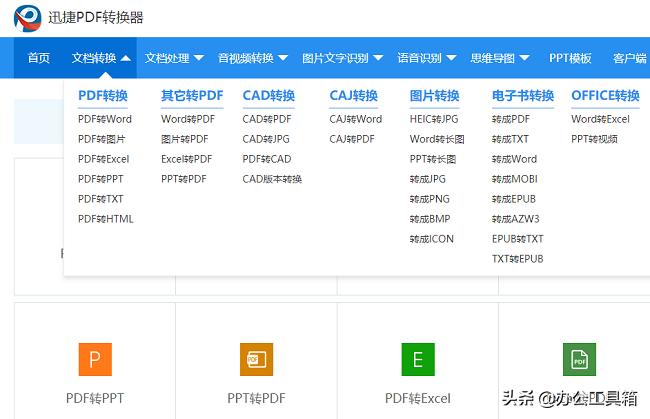This screenshot has height=419, width=650.
Task: Expand the 语音识别 dropdown
Action: [451, 58]
